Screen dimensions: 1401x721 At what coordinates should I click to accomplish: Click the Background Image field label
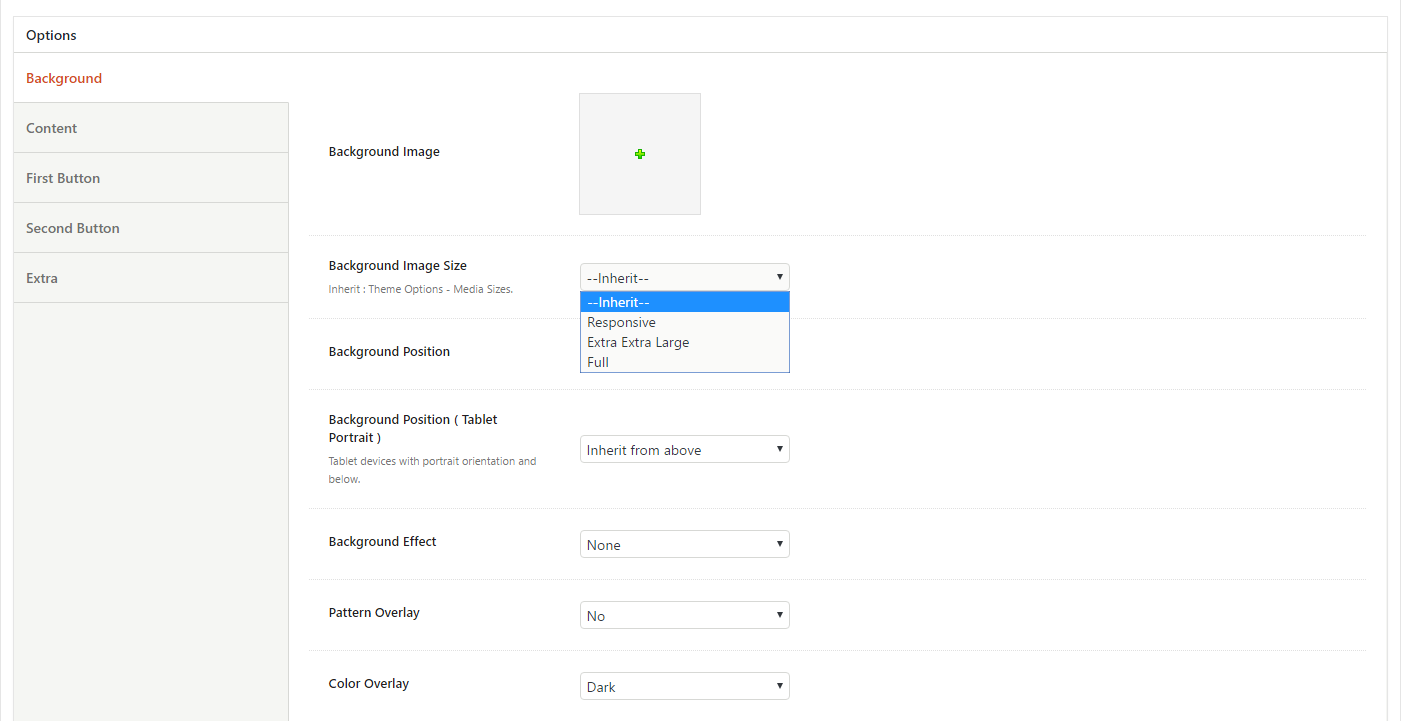point(384,152)
